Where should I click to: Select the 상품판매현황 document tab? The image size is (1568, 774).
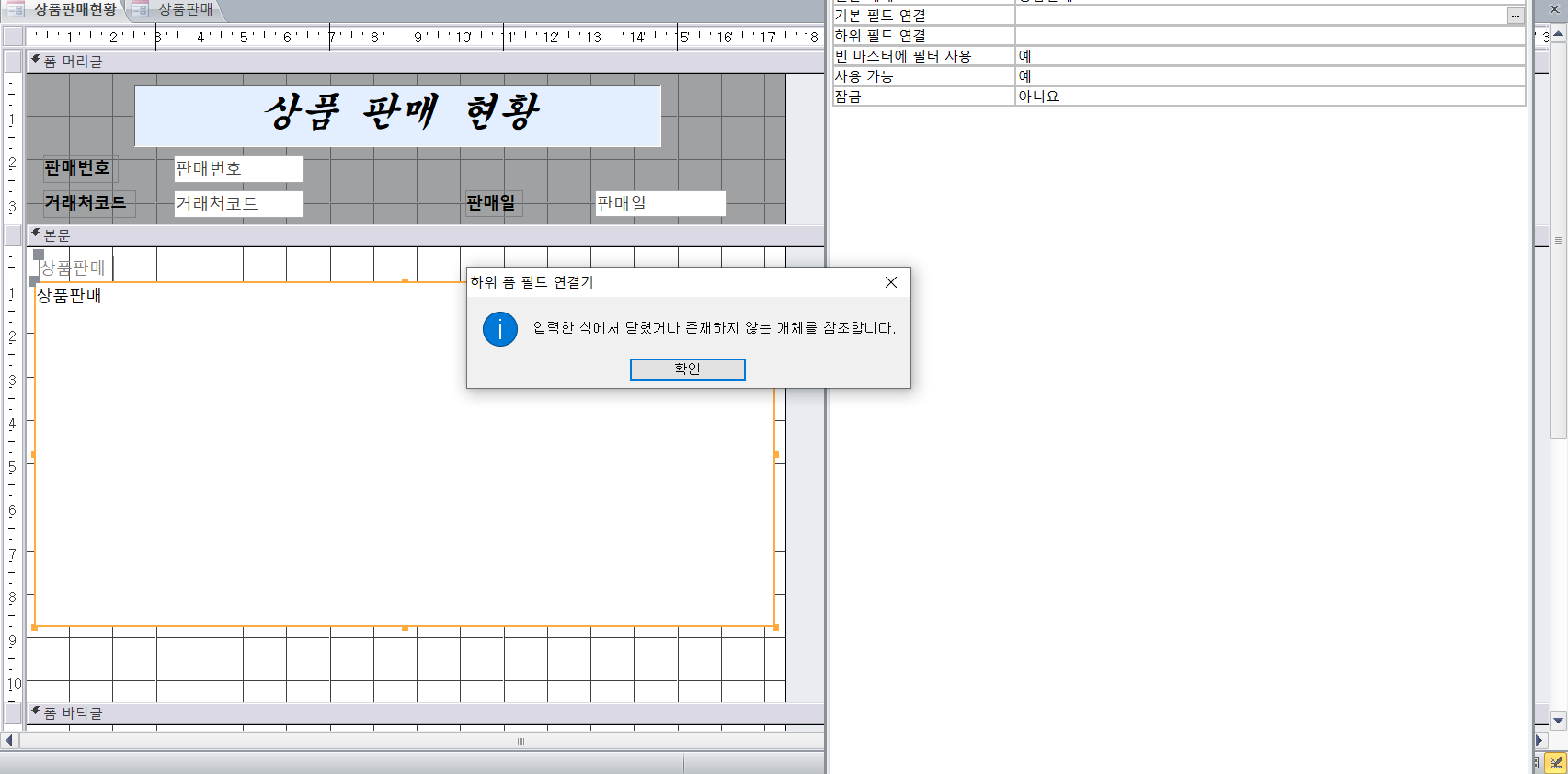pyautogui.click(x=74, y=9)
